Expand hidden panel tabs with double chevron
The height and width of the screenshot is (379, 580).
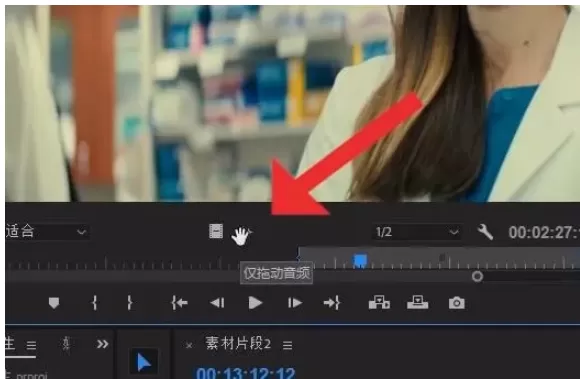tap(102, 344)
